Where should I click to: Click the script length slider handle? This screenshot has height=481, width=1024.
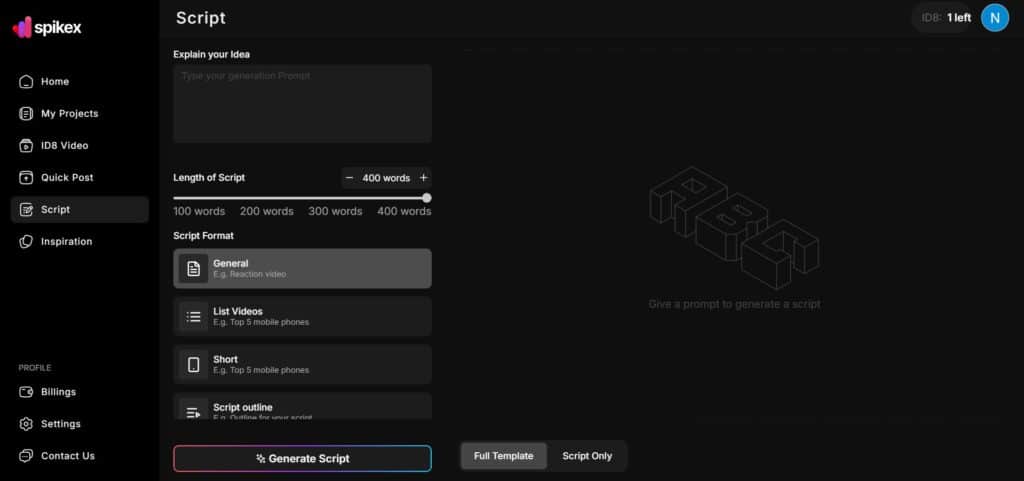(426, 198)
